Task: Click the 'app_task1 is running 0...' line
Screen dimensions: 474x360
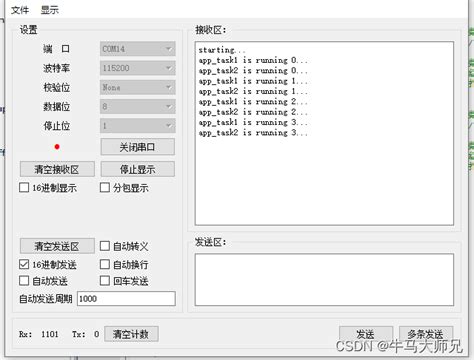Action: pos(253,60)
